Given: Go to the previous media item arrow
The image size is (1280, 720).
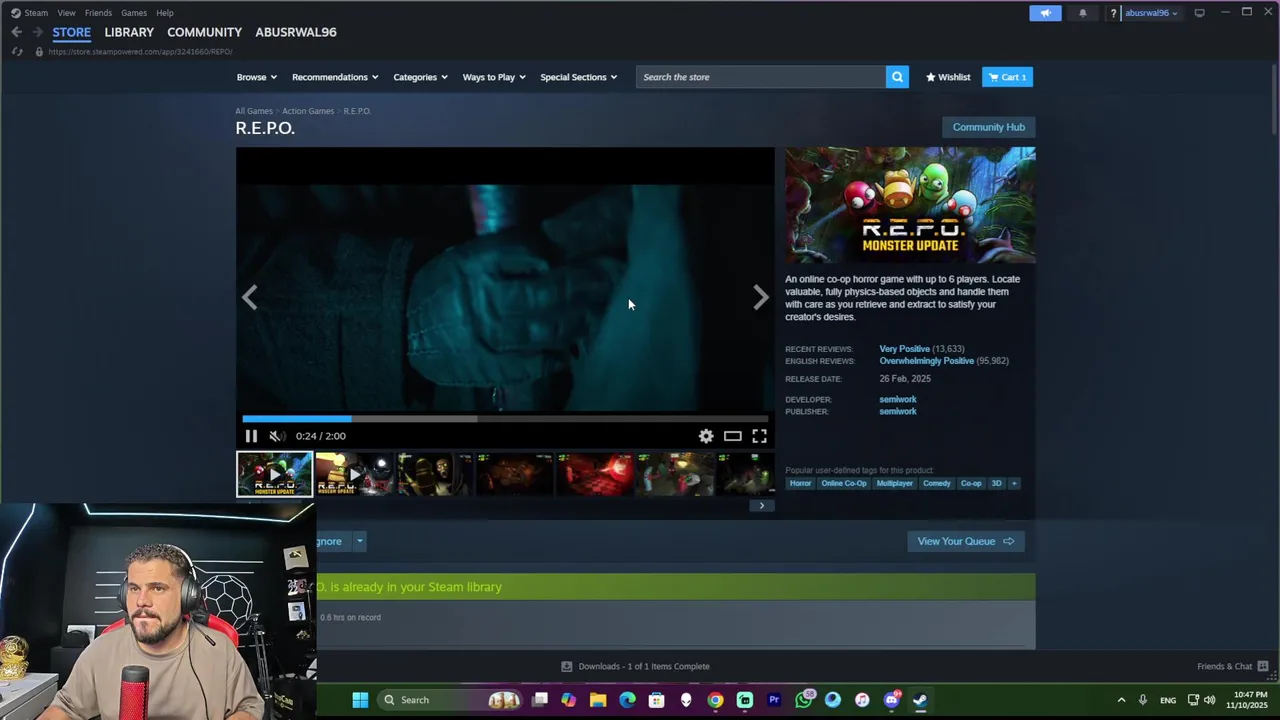Looking at the screenshot, I should (250, 297).
